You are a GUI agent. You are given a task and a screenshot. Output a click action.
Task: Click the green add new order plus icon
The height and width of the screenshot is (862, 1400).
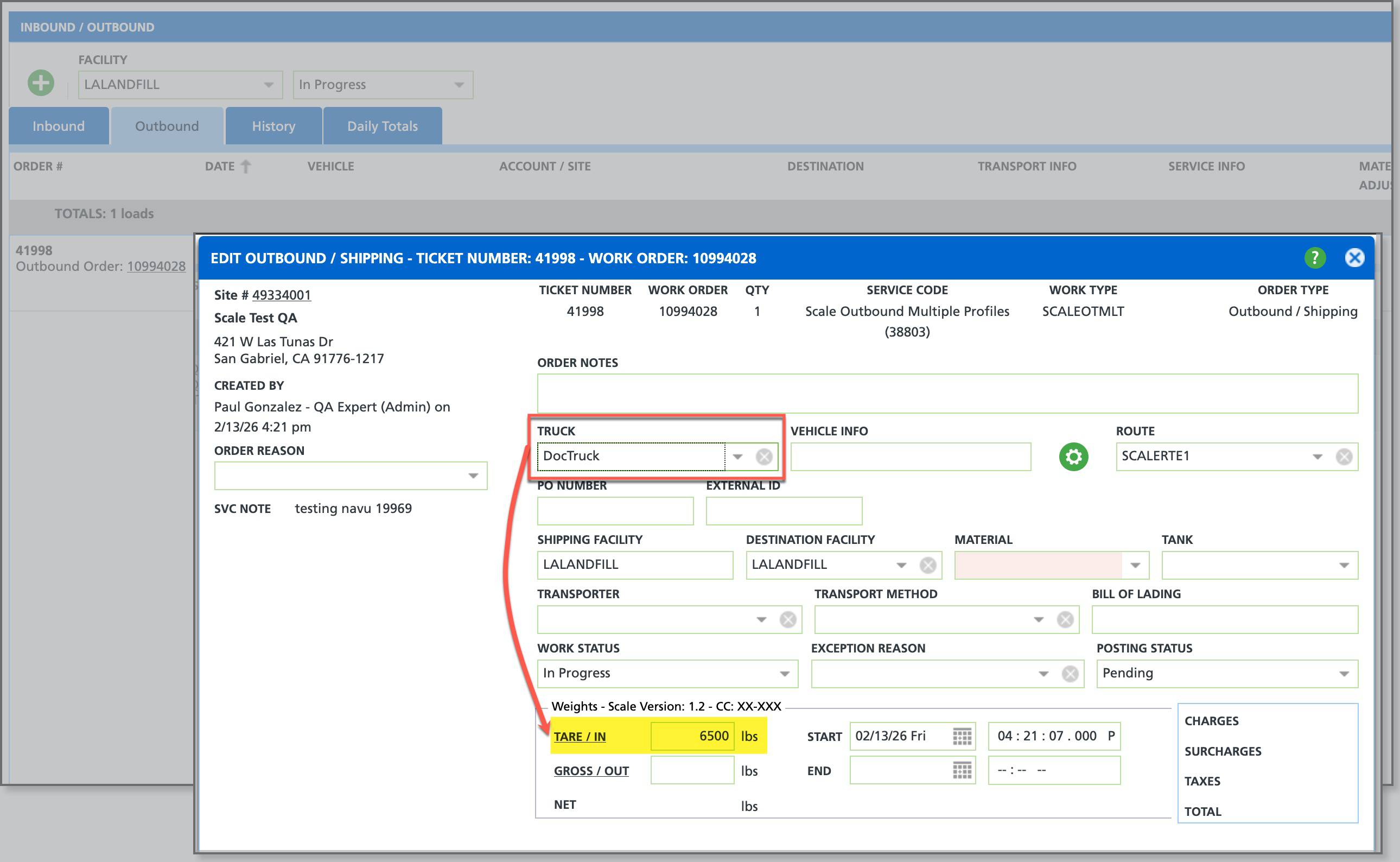[x=41, y=83]
